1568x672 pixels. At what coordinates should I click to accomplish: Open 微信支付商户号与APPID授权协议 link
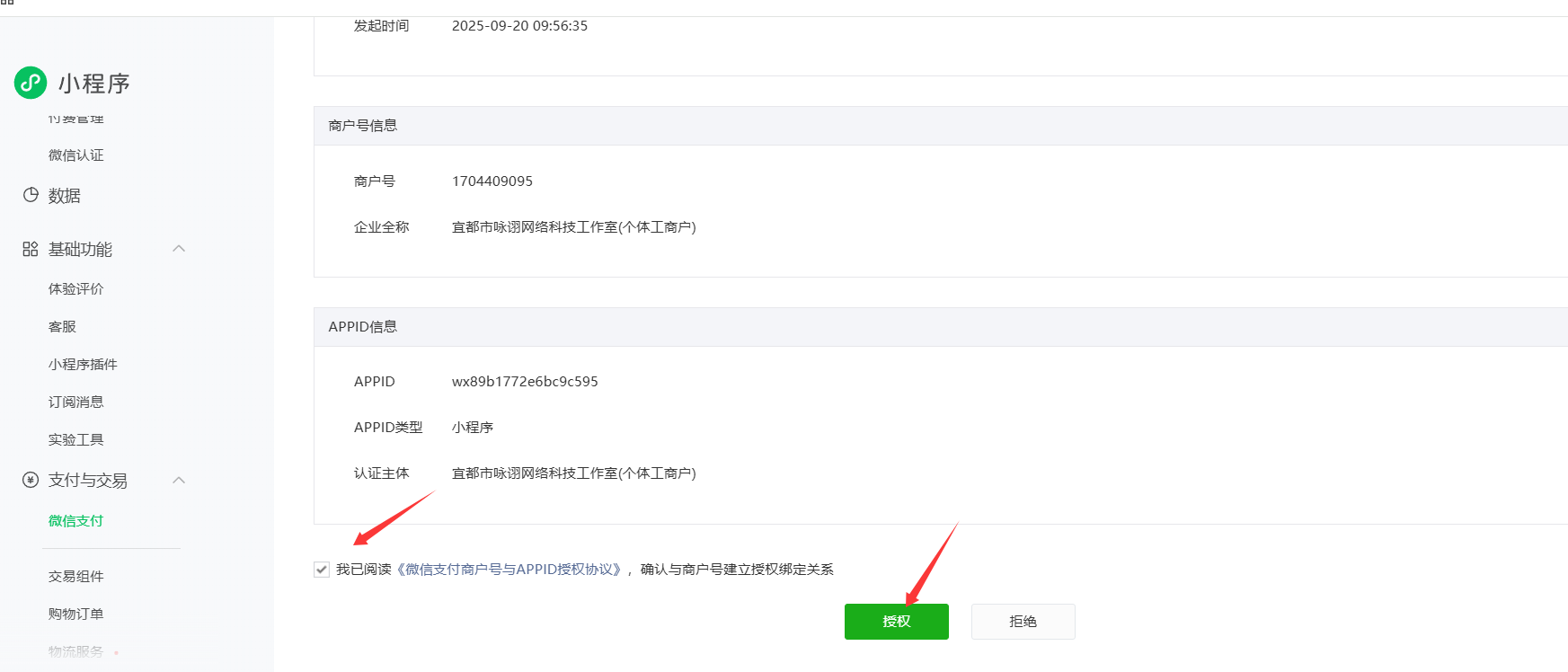(x=509, y=570)
